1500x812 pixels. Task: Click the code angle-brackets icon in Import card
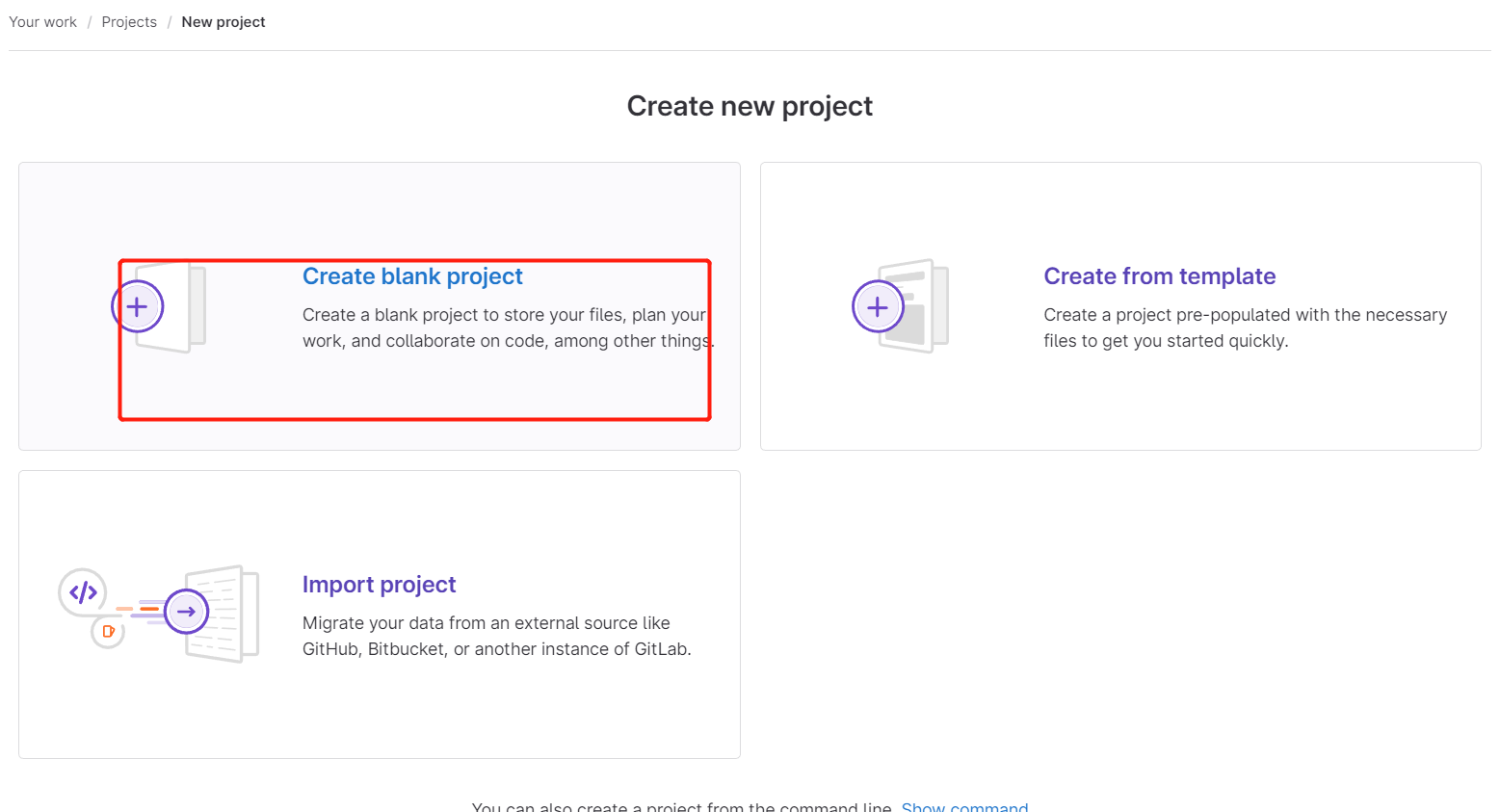pos(83,591)
